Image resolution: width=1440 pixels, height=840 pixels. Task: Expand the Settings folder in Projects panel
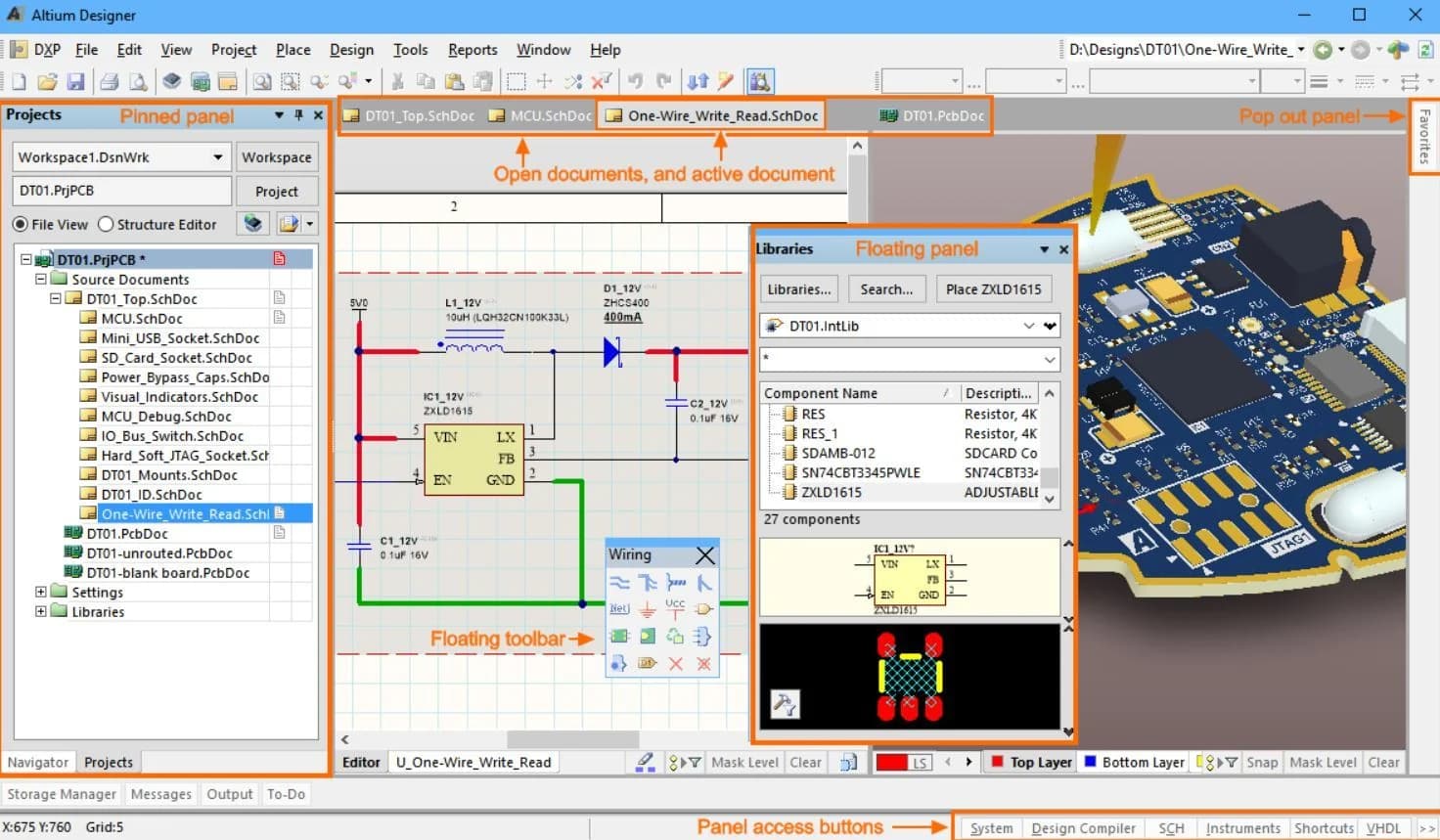[39, 592]
